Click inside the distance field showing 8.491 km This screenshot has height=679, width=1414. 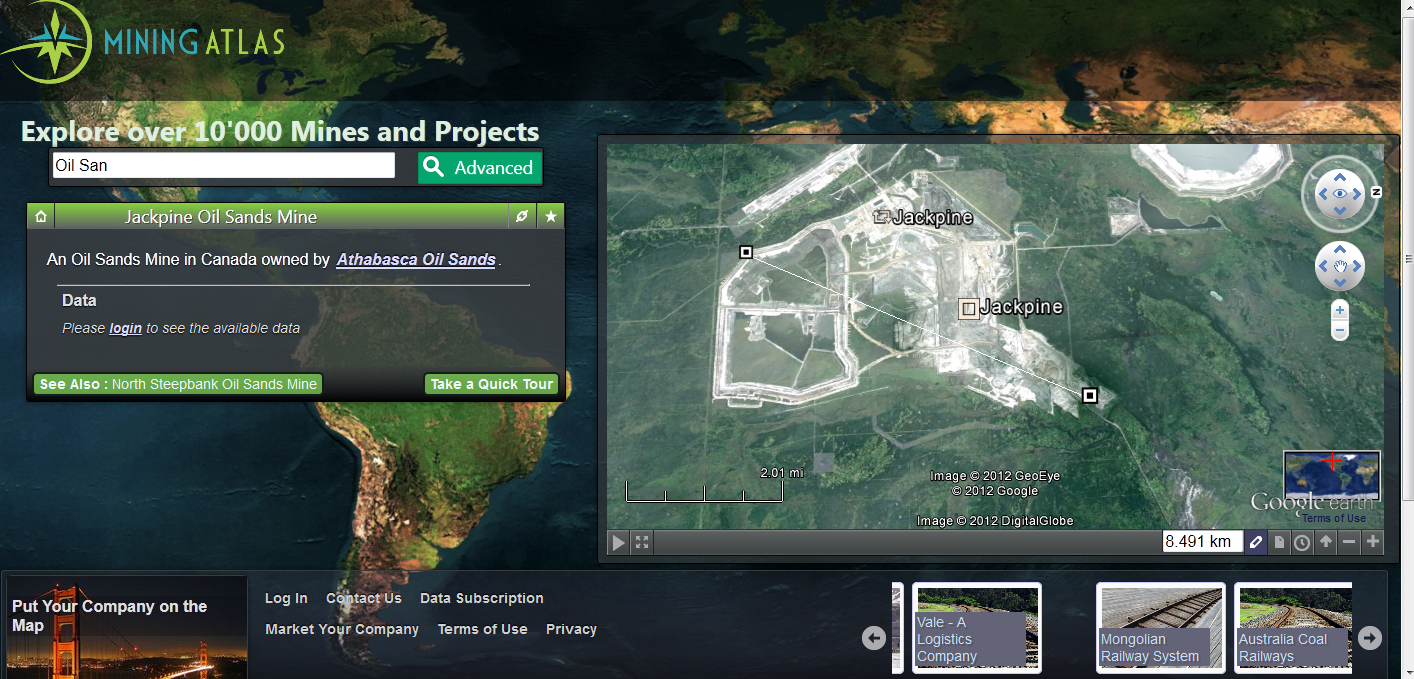(1202, 541)
